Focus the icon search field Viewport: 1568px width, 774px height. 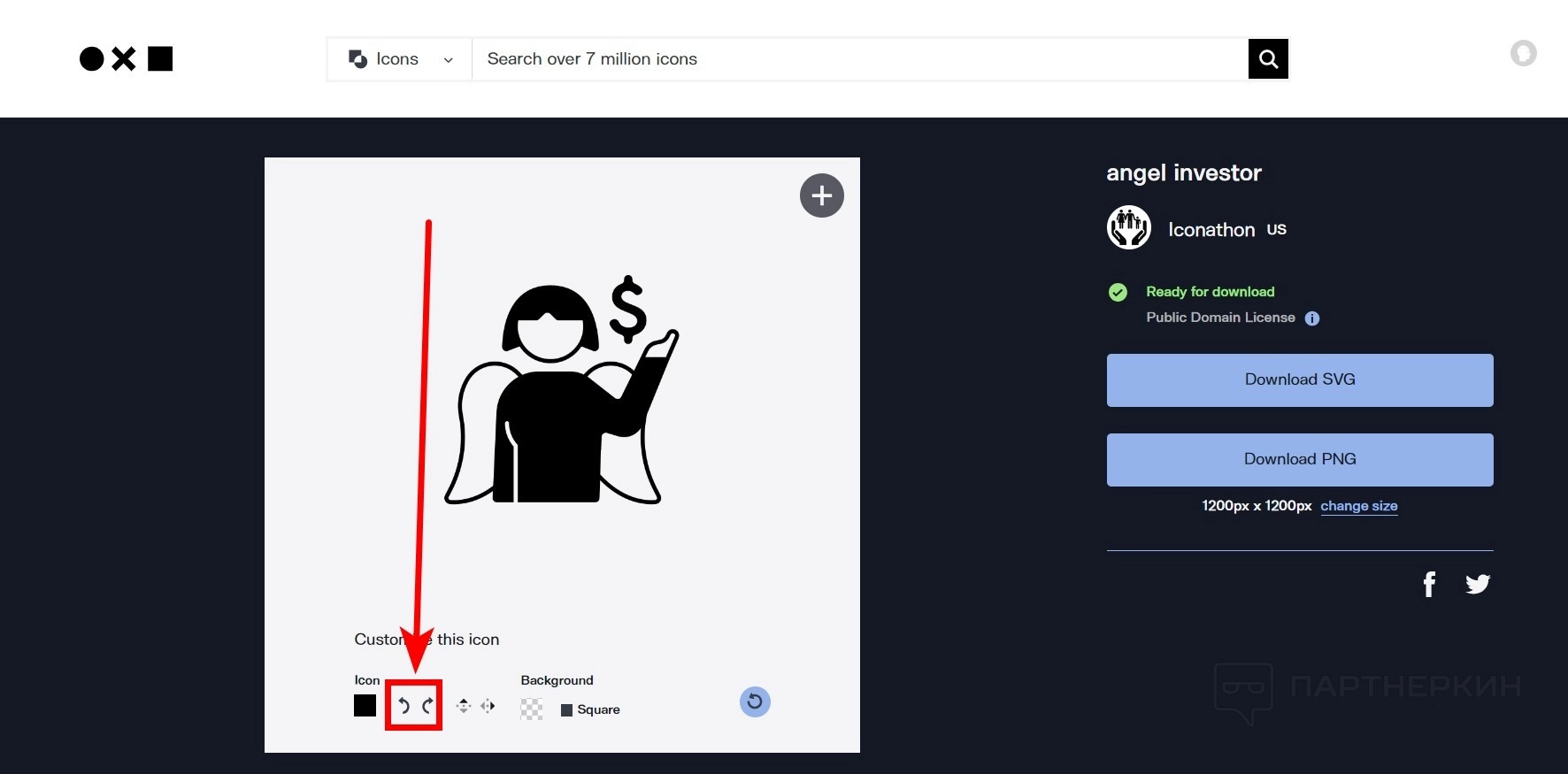860,59
